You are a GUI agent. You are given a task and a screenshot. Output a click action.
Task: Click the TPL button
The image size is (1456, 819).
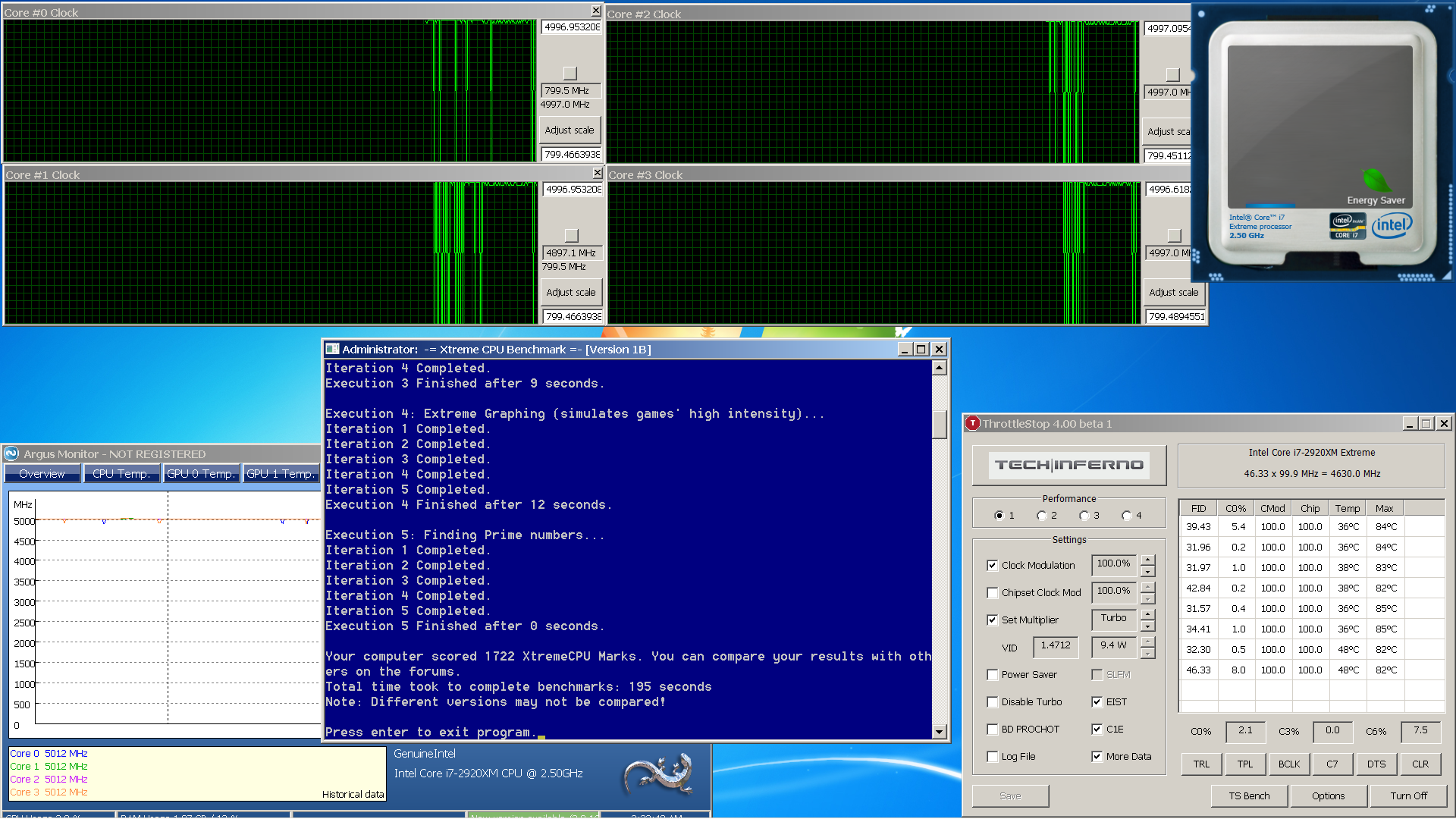[x=1245, y=764]
